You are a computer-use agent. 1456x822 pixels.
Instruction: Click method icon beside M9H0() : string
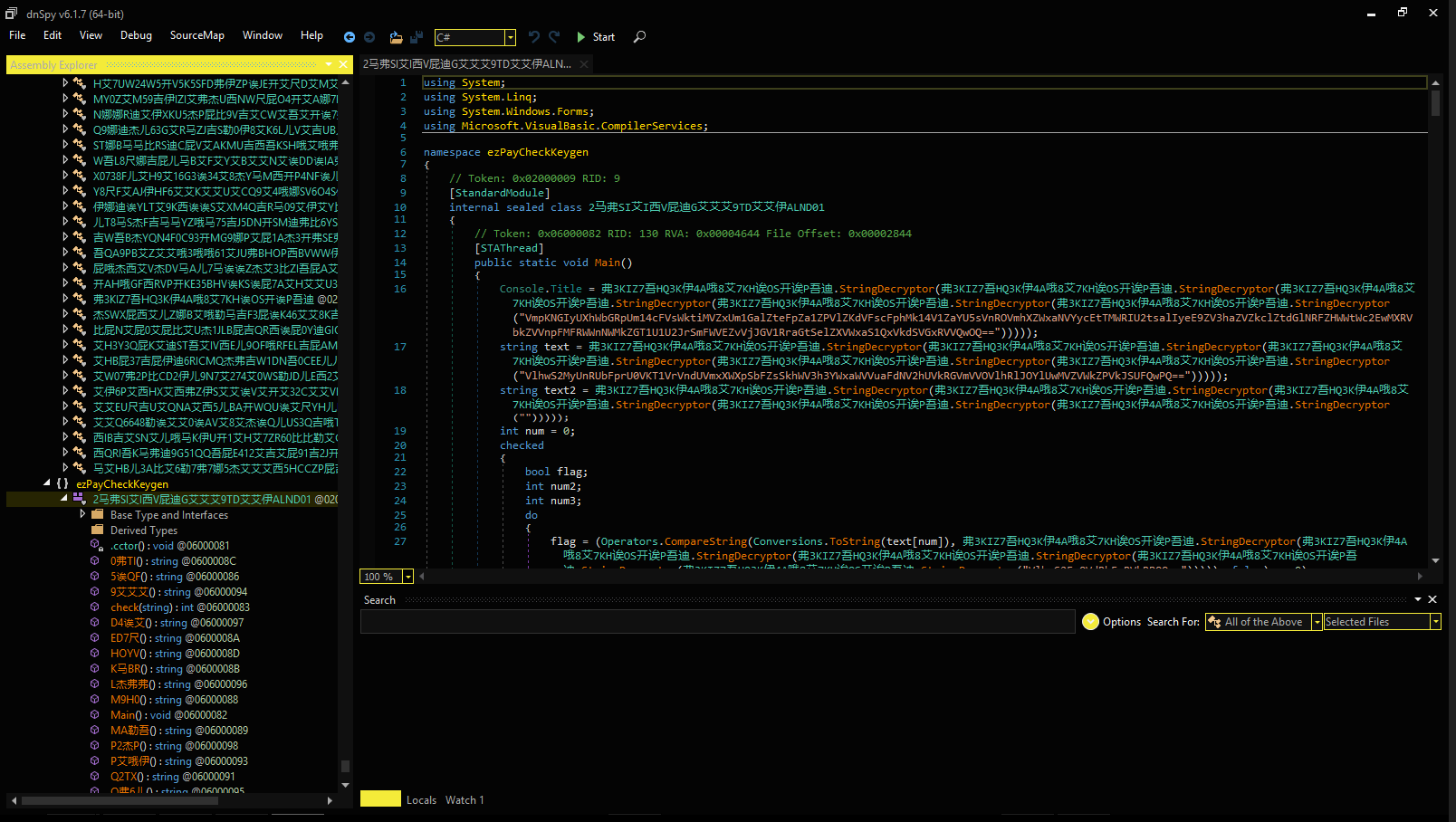[x=95, y=699]
